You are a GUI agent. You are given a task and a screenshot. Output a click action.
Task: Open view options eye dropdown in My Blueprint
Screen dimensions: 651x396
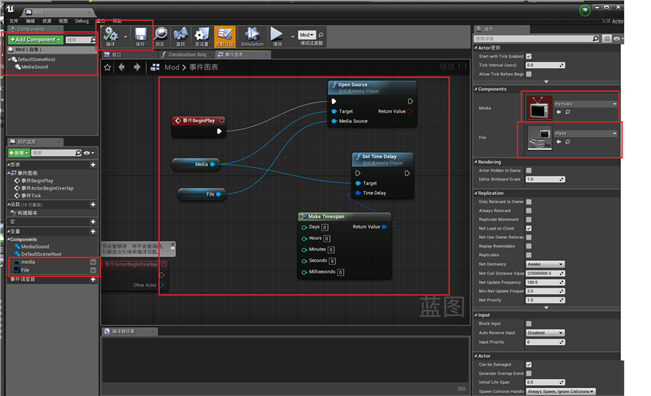click(89, 153)
